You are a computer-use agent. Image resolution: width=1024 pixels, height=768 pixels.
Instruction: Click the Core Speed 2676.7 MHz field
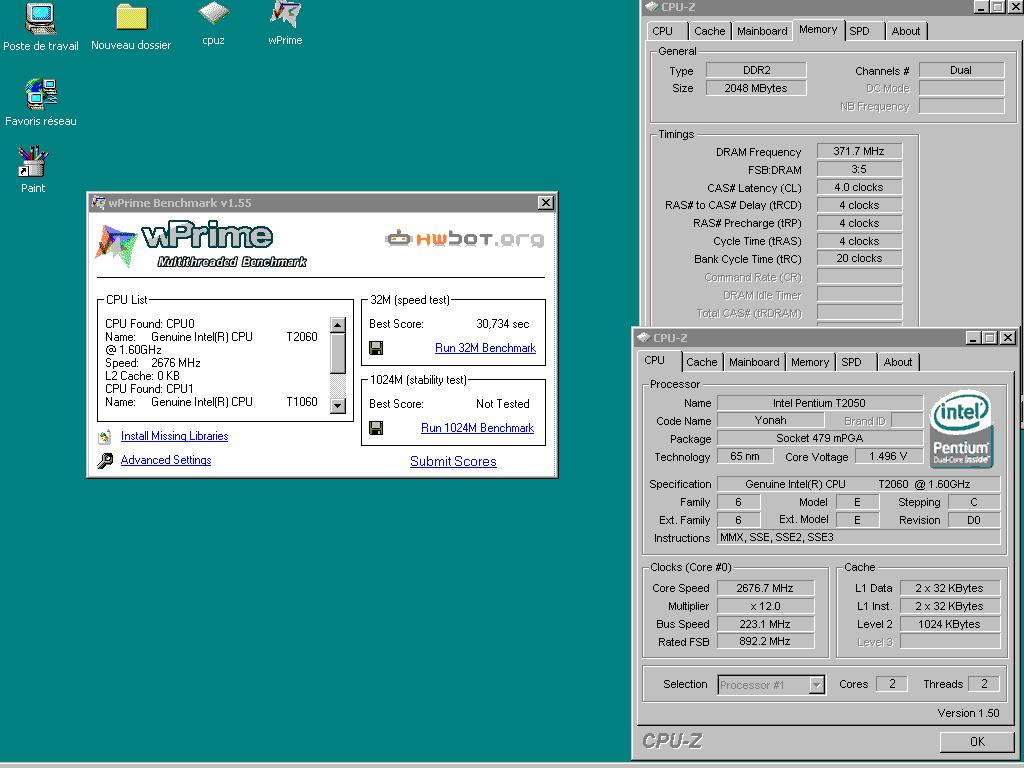click(x=765, y=588)
